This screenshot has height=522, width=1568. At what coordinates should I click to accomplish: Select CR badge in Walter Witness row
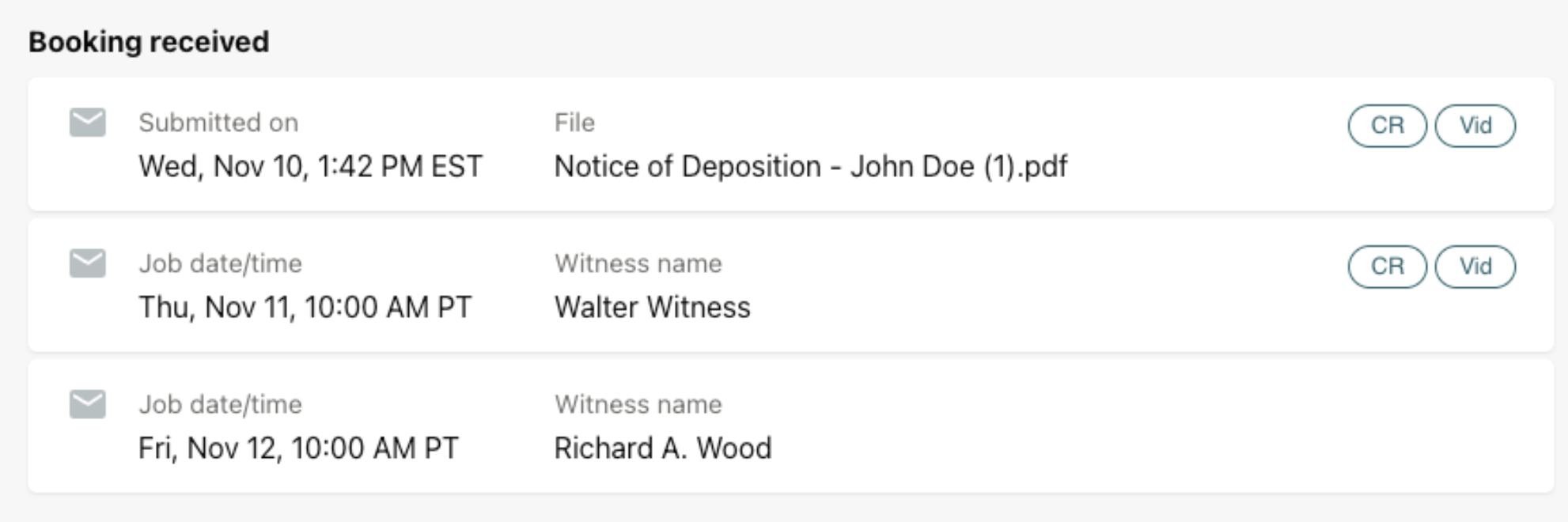(x=1387, y=267)
